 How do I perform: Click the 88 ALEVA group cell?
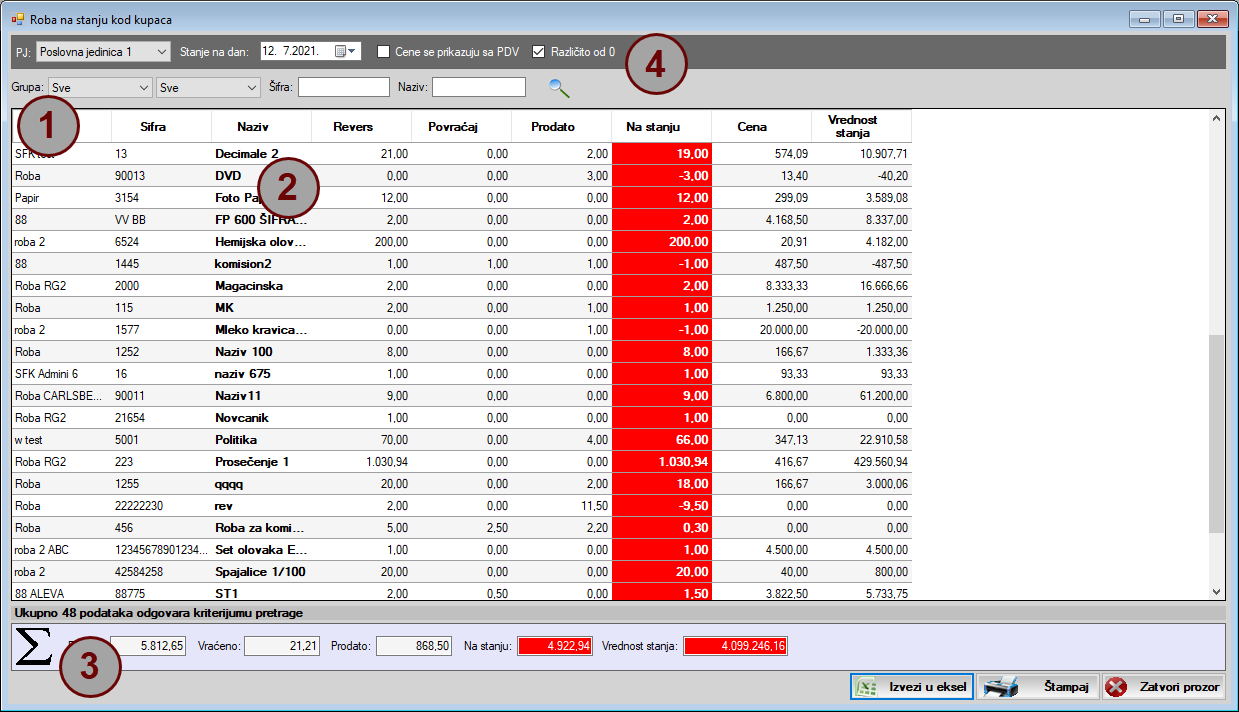click(61, 593)
